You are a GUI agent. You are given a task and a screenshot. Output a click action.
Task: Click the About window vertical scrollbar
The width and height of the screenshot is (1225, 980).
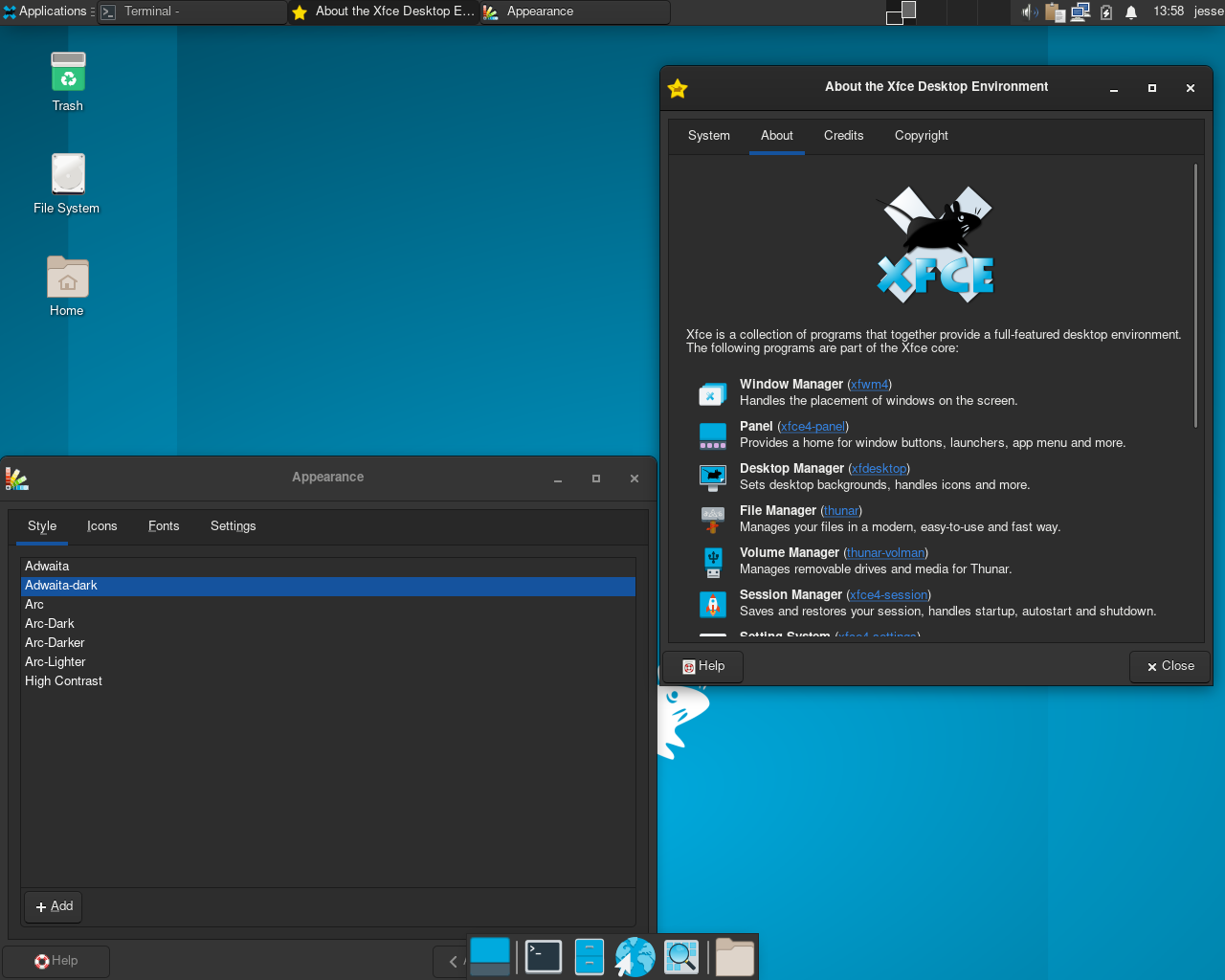pyautogui.click(x=1195, y=296)
